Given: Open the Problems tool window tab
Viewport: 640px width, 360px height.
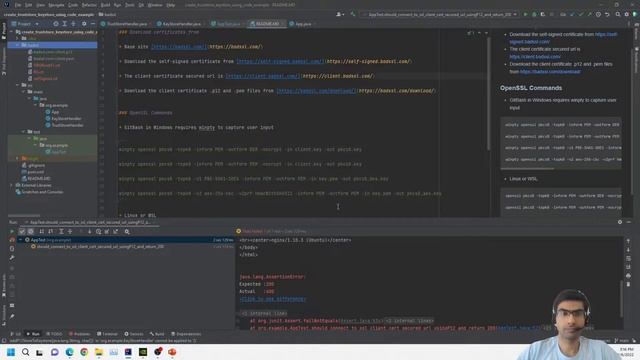Looking at the screenshot, I should (x=79, y=334).
